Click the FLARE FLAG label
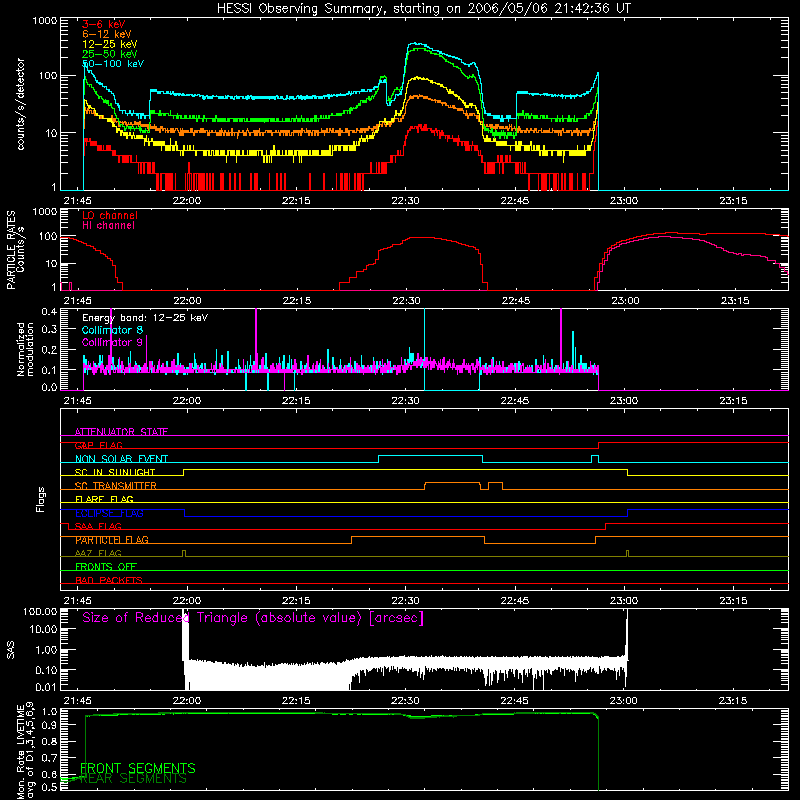The height and width of the screenshot is (800, 800). tap(104, 499)
